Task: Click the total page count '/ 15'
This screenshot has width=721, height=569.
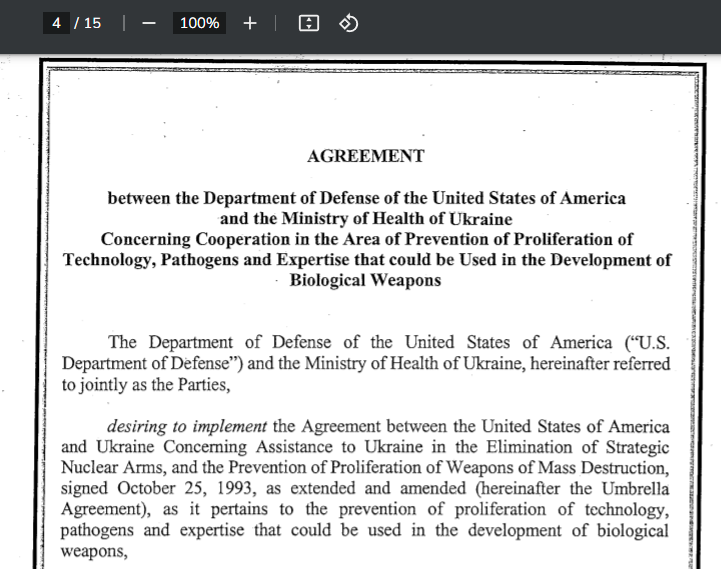Action: coord(87,23)
